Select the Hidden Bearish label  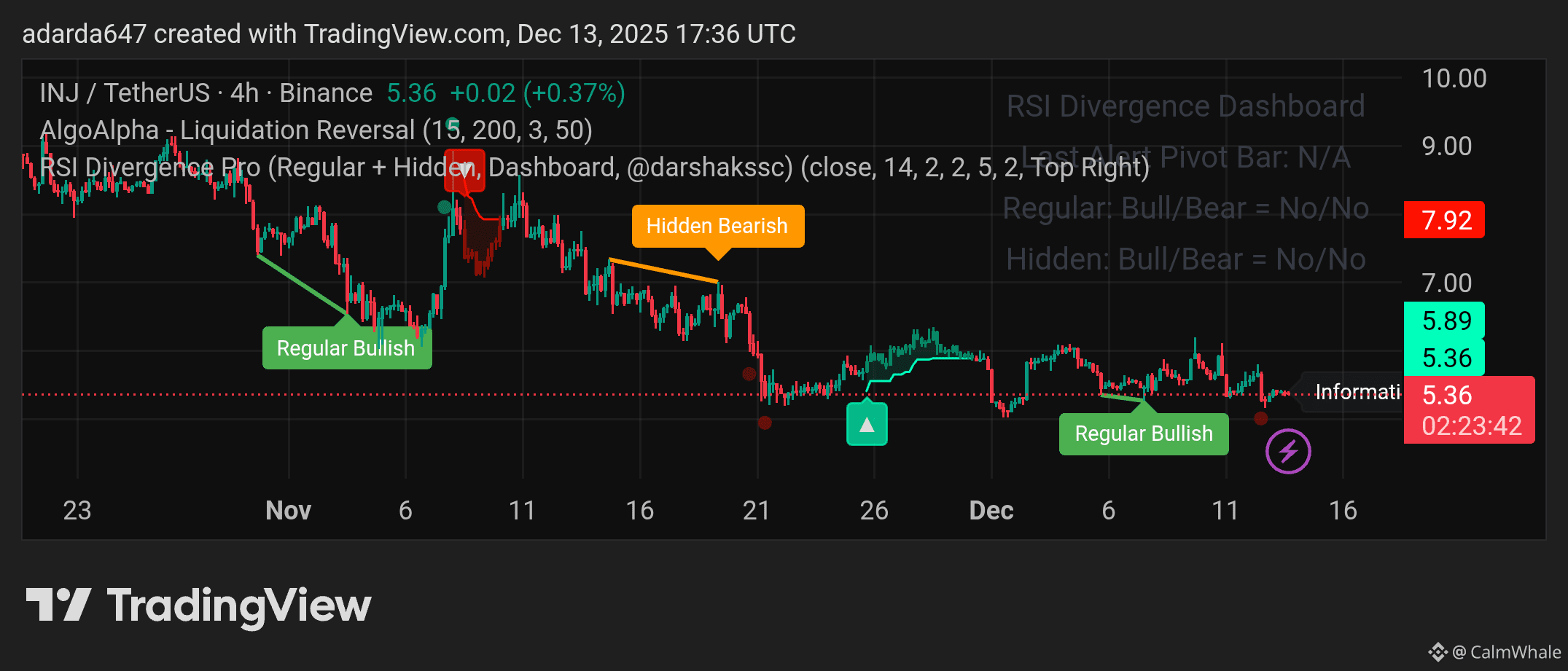717,226
